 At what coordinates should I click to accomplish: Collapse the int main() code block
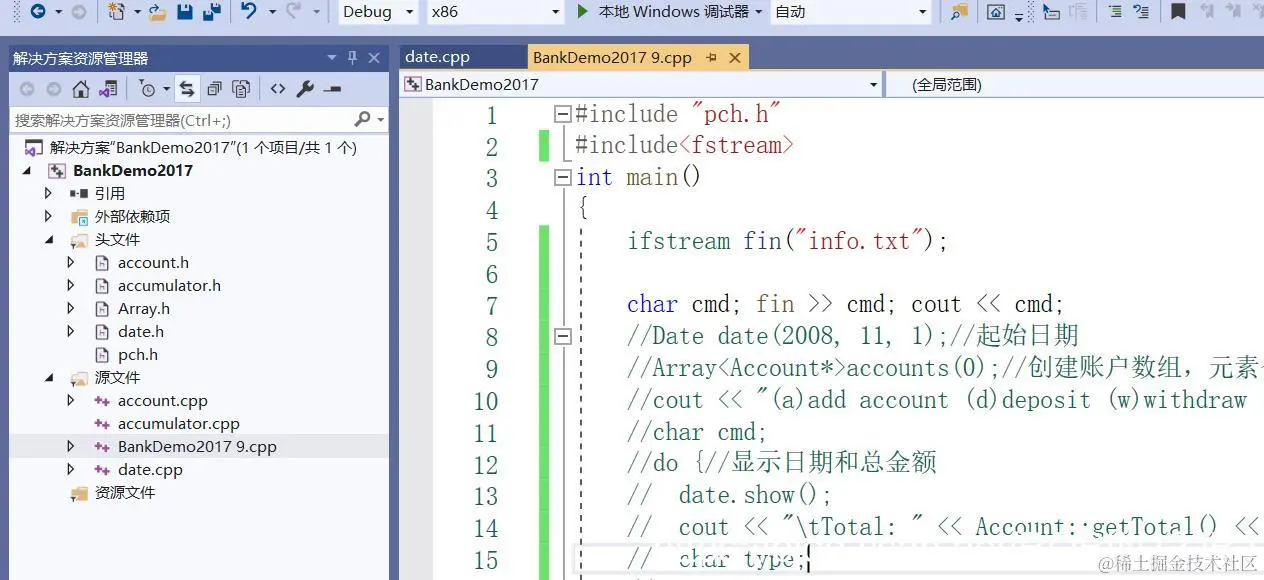pyautogui.click(x=562, y=178)
